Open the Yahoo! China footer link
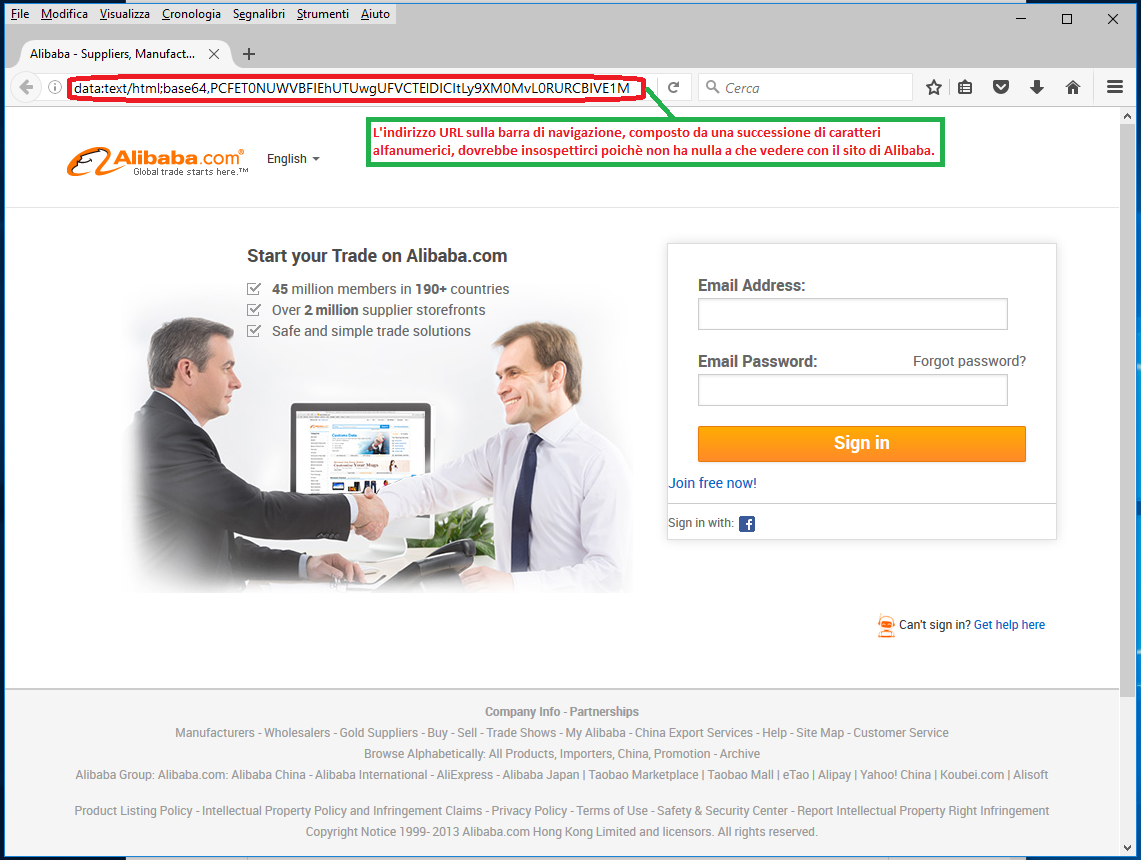The image size is (1141, 860). [895, 775]
